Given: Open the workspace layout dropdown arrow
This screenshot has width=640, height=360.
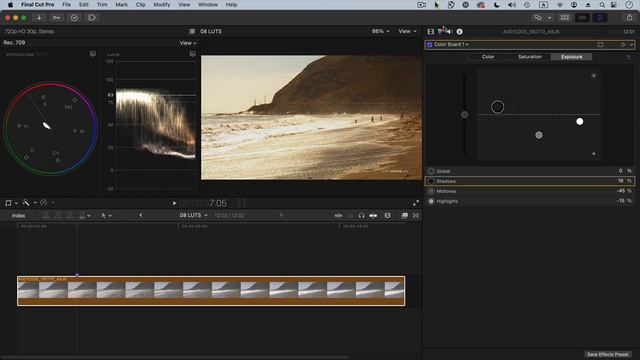Looking at the screenshot, I should point(549,18).
